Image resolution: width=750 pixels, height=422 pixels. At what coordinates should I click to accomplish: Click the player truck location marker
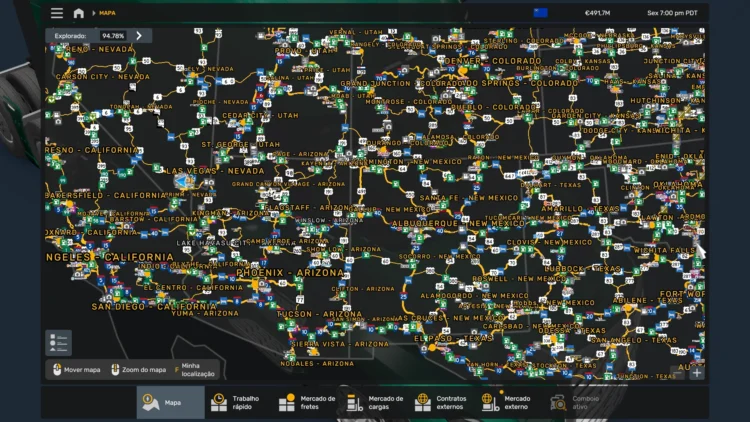pyautogui.click(x=183, y=181)
